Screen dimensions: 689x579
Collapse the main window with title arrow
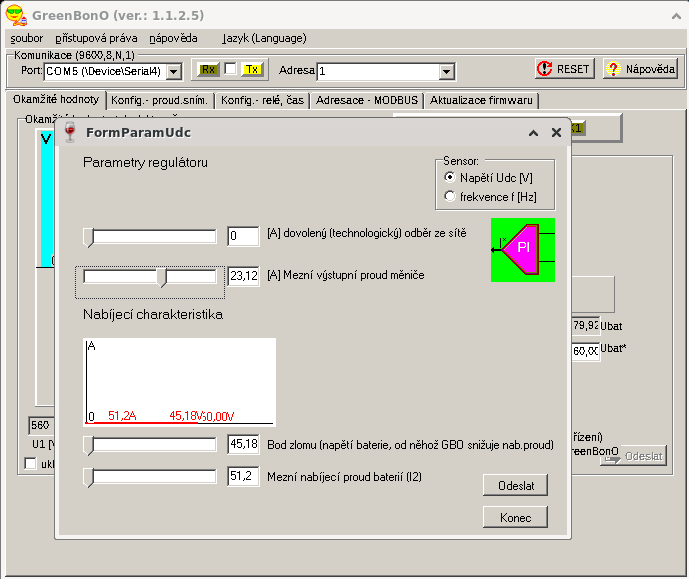[x=676, y=16]
